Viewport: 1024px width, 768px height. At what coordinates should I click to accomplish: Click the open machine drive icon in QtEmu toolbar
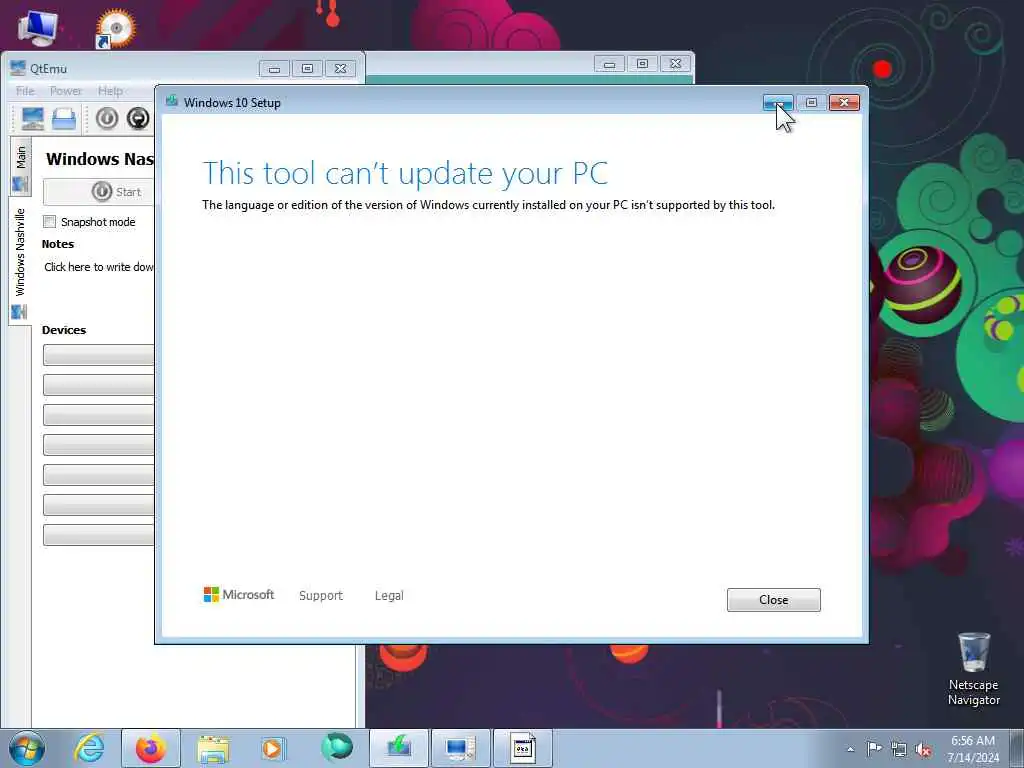64,118
